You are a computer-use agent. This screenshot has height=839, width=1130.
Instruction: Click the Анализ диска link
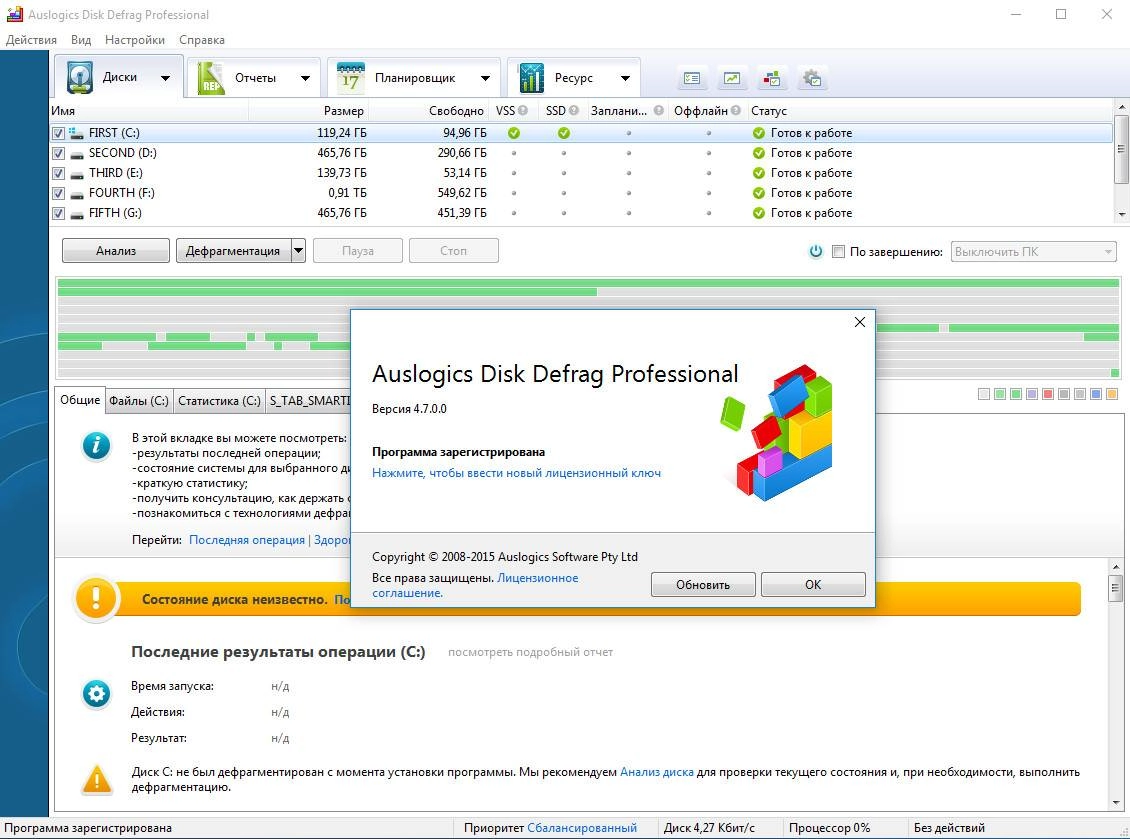(x=657, y=772)
